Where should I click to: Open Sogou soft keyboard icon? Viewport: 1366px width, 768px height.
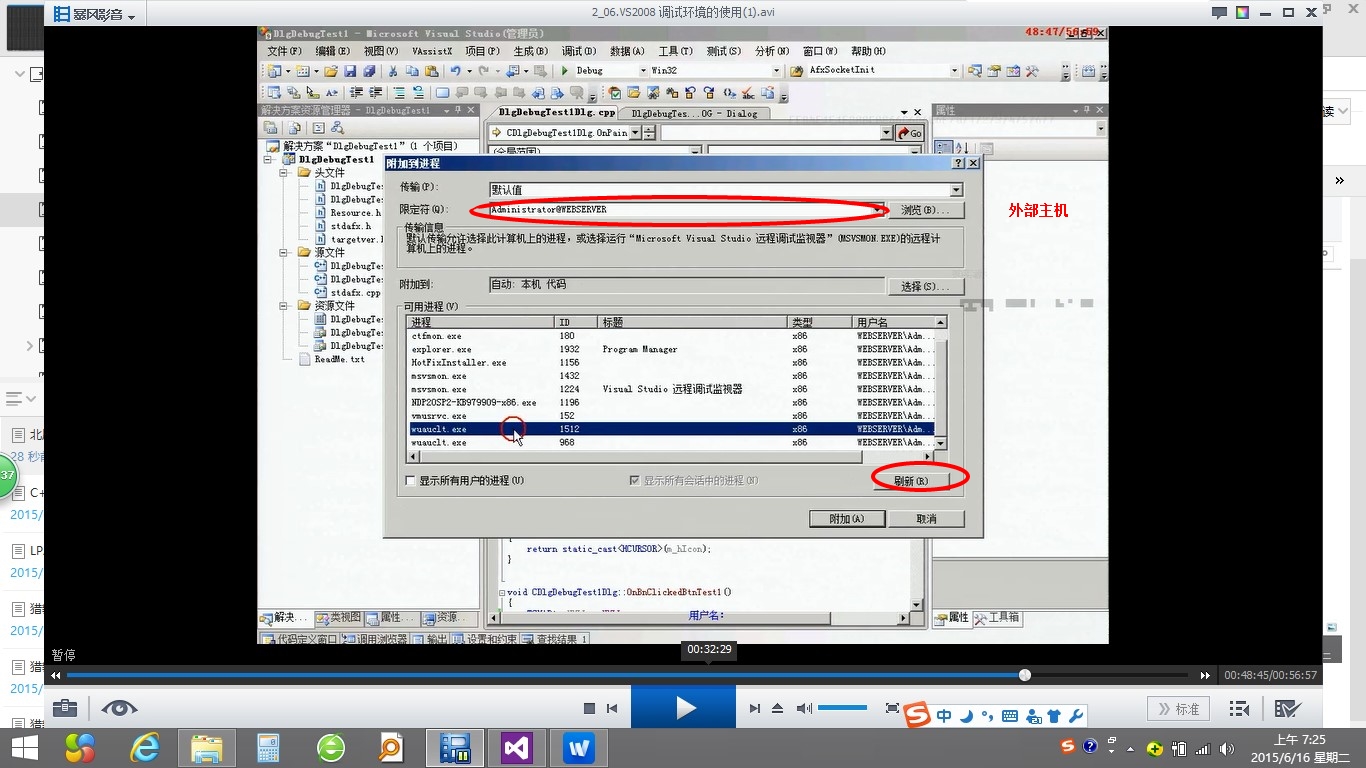click(x=1010, y=716)
